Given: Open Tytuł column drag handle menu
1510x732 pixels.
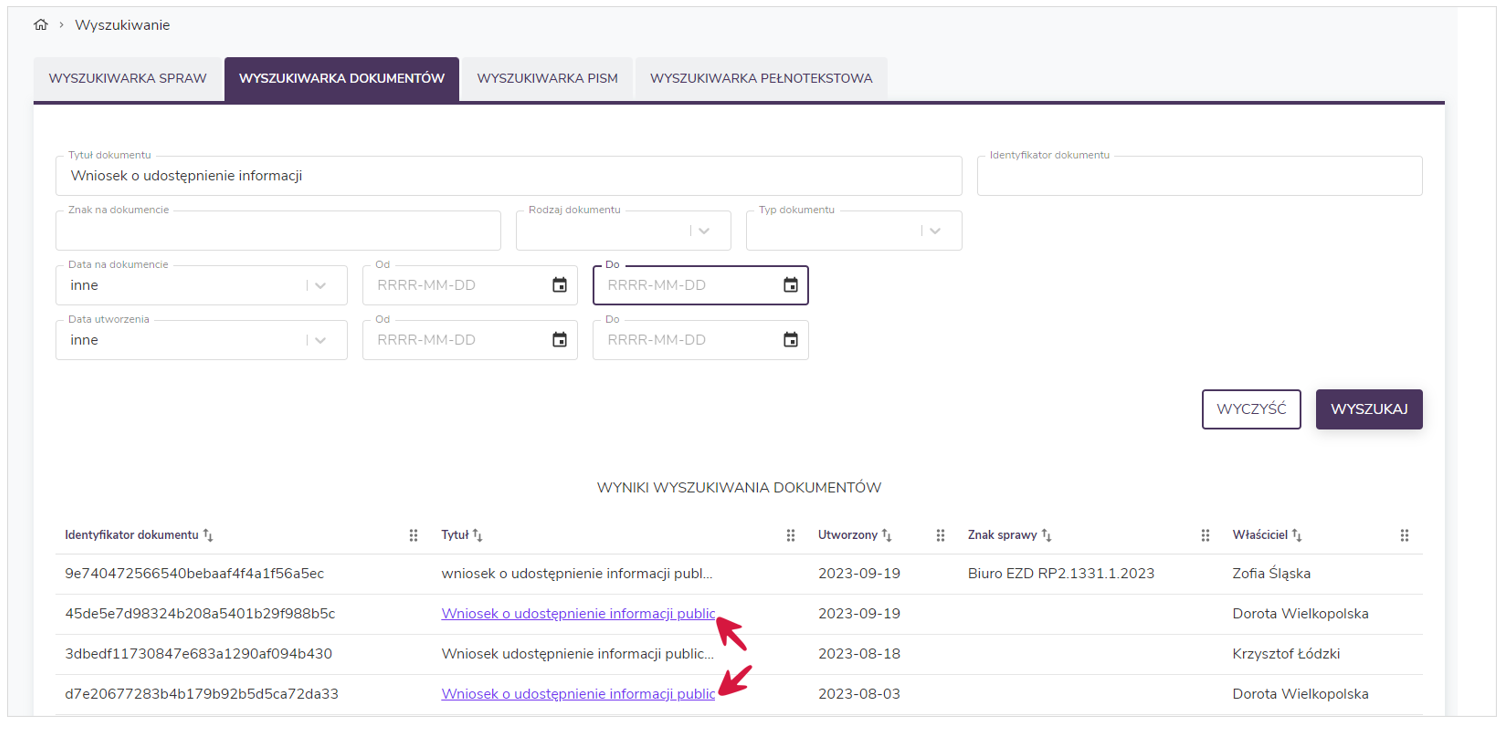Looking at the screenshot, I should 790,536.
